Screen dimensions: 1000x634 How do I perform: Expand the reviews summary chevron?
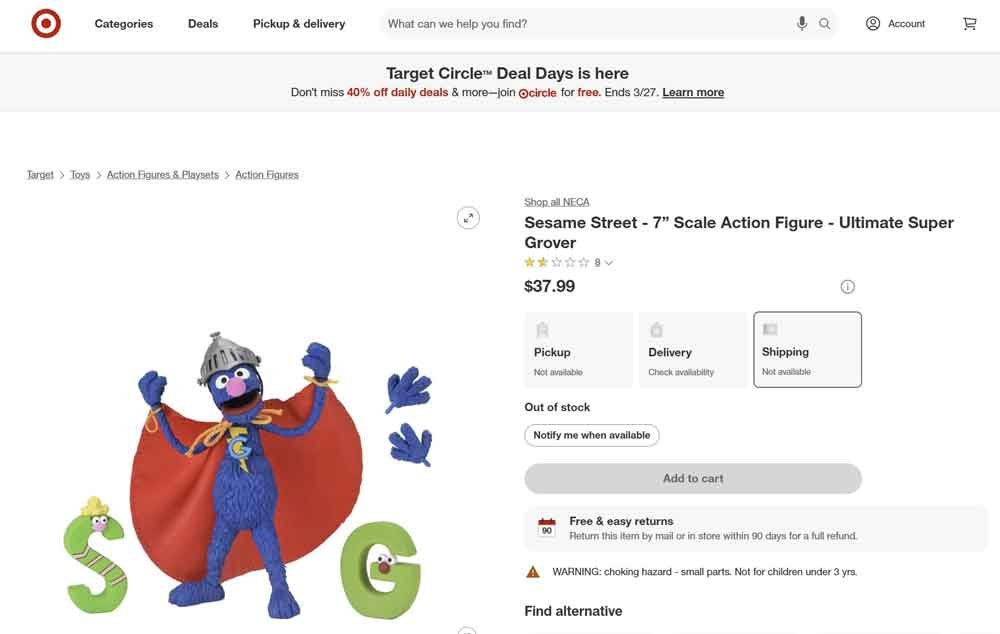[x=609, y=262]
